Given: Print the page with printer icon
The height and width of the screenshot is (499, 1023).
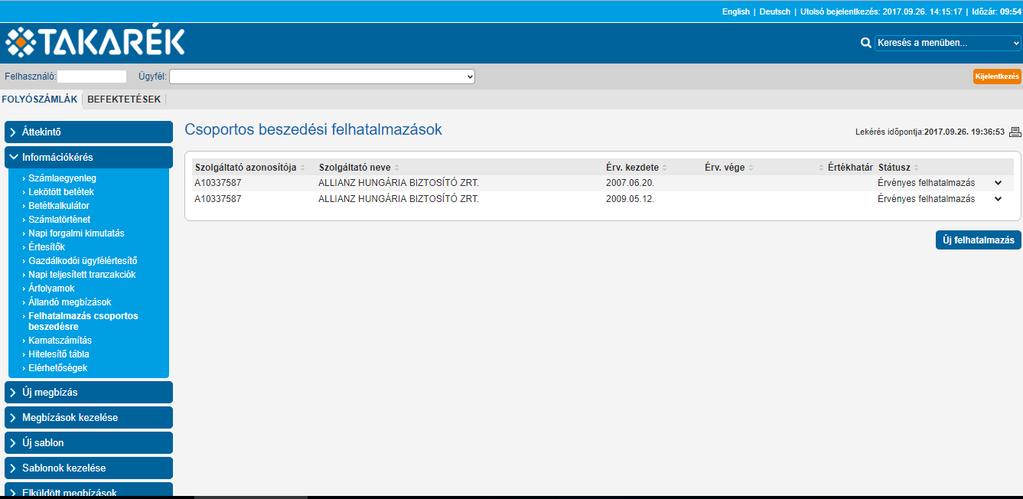Looking at the screenshot, I should [1015, 132].
